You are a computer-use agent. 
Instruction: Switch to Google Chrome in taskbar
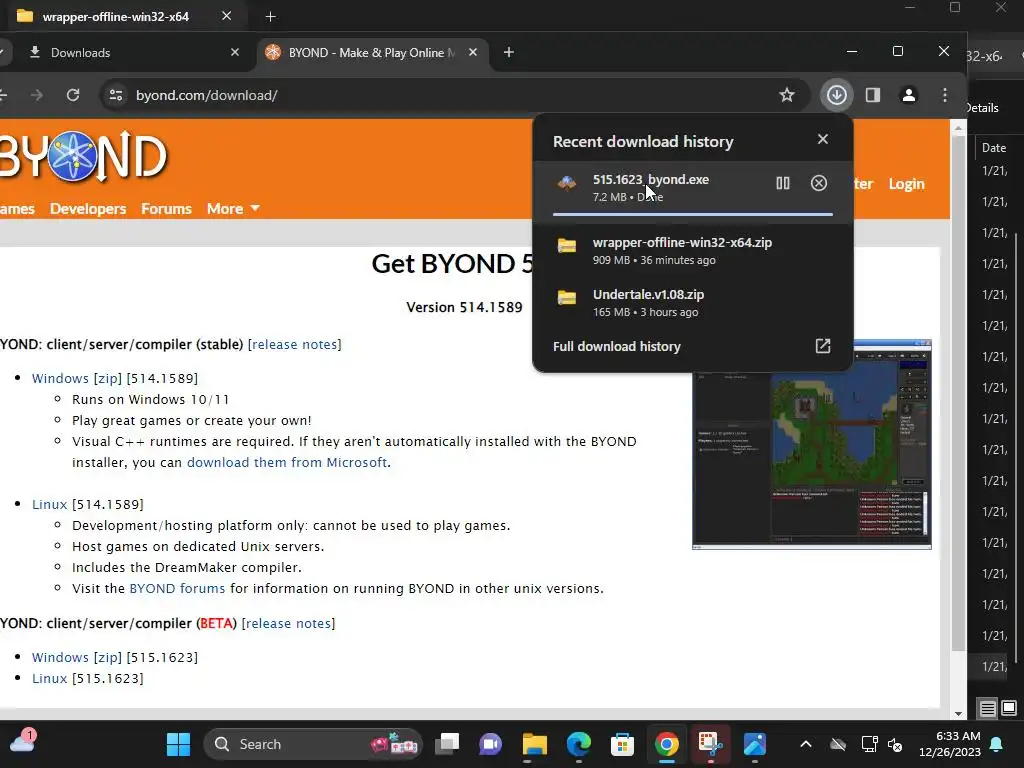coord(666,744)
